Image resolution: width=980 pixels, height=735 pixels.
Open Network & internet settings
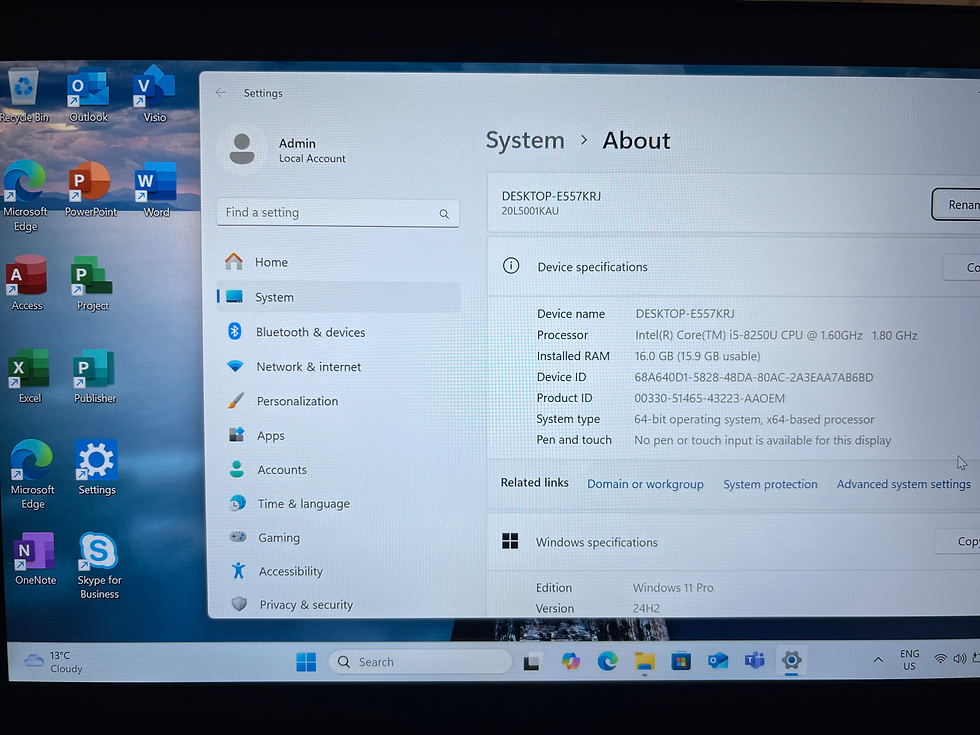[x=339, y=367]
